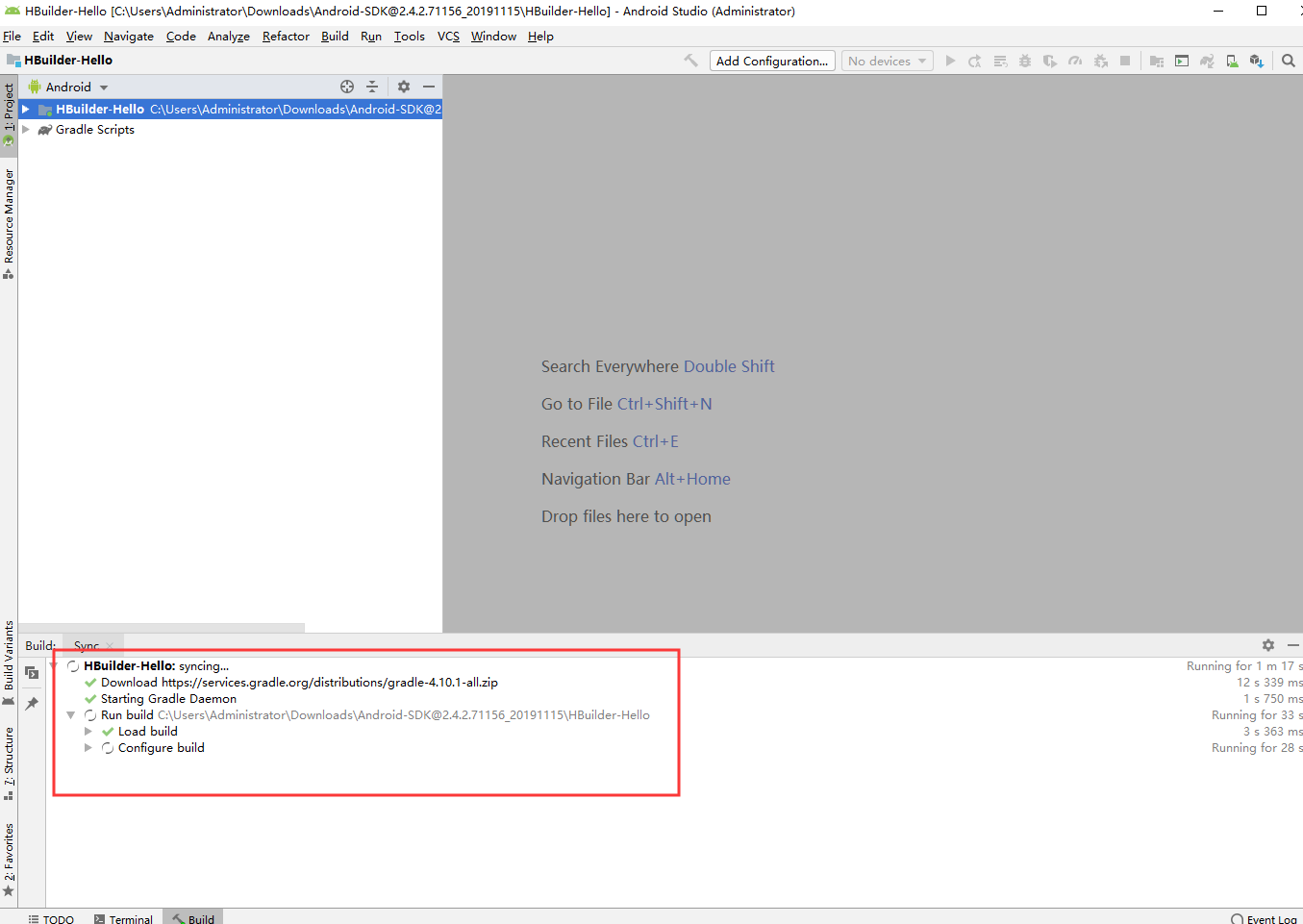This screenshot has height=924, width=1303.
Task: Open the Window menu
Action: click(x=493, y=37)
